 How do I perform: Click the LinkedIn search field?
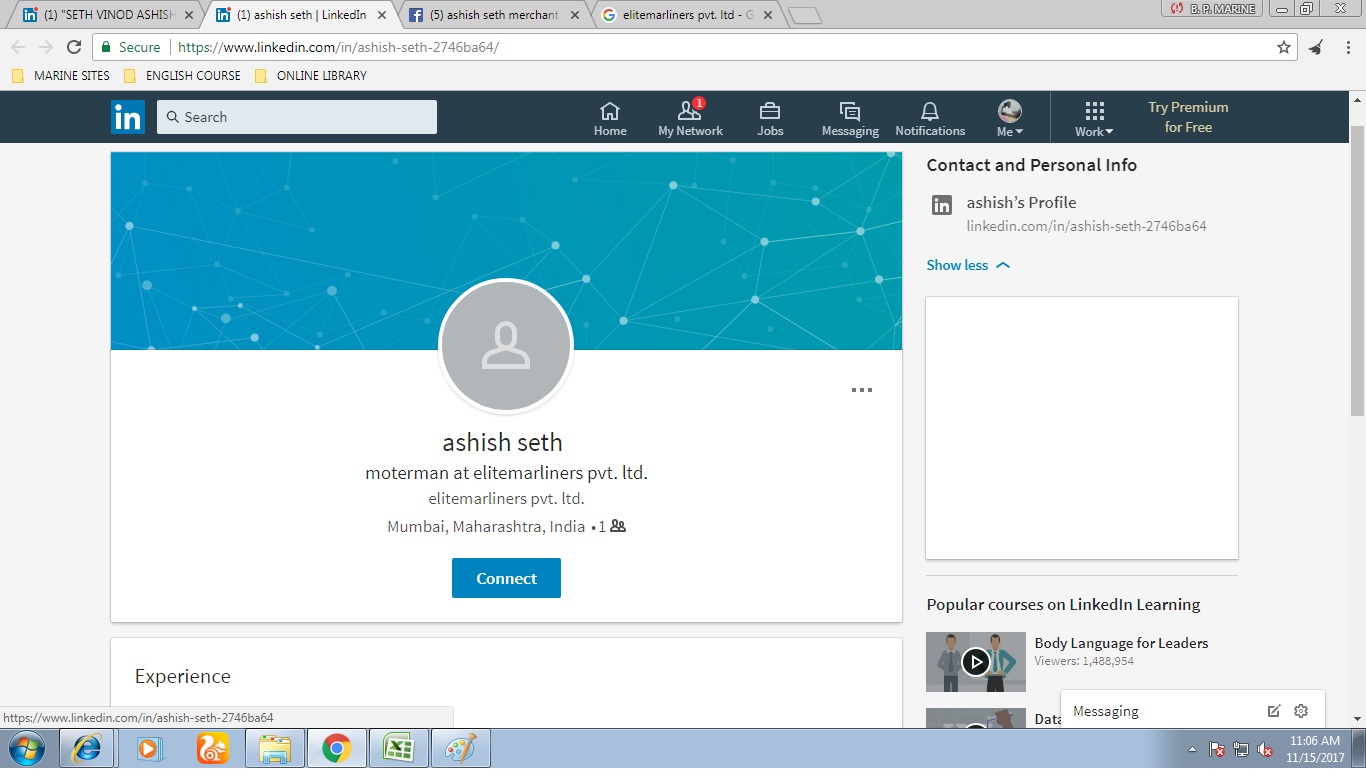(x=297, y=117)
